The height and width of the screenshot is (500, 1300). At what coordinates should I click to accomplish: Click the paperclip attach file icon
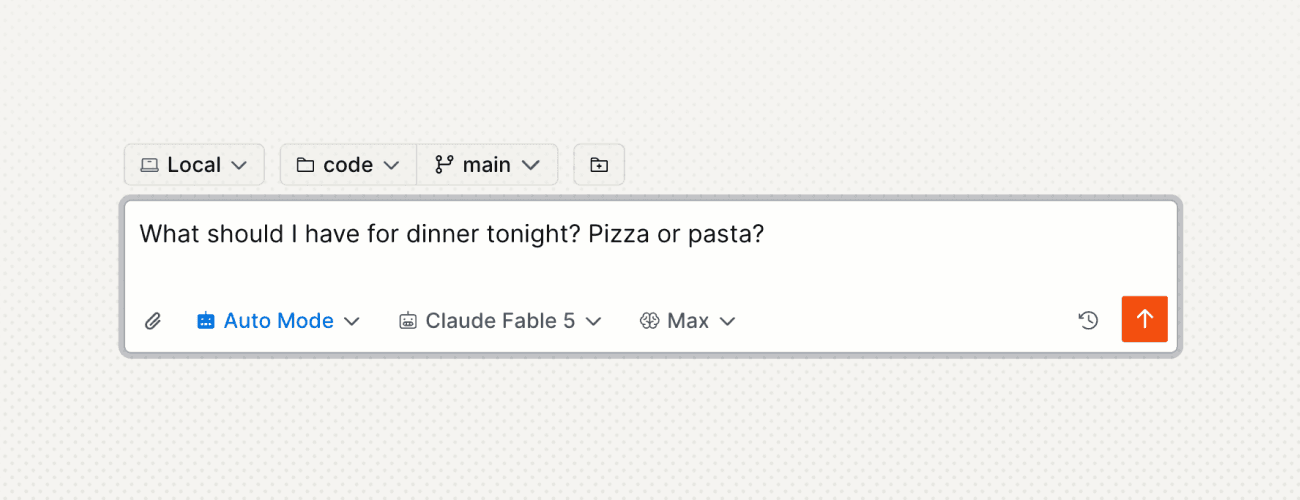pos(153,321)
